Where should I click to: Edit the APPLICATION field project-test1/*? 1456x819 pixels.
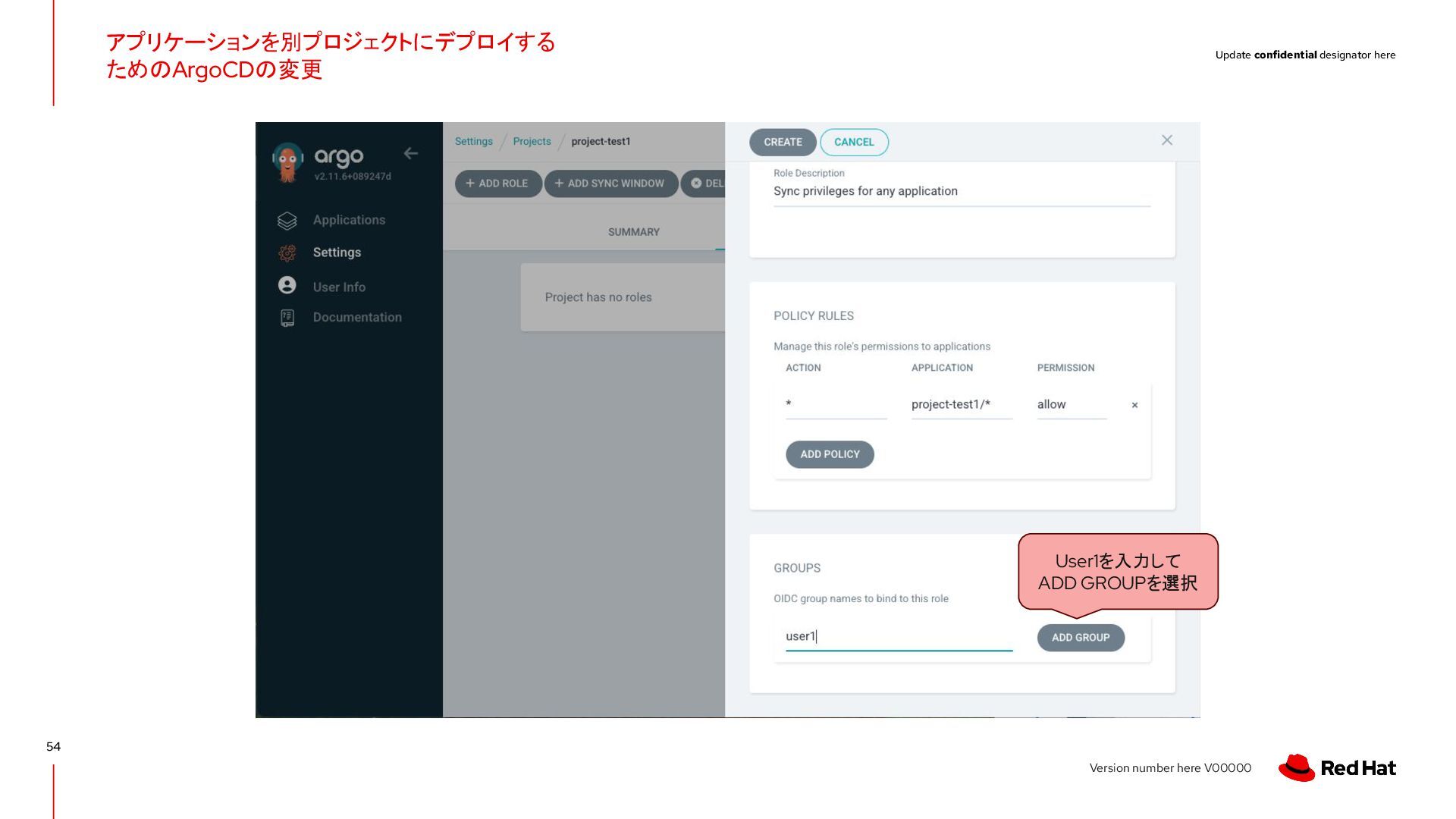(962, 405)
